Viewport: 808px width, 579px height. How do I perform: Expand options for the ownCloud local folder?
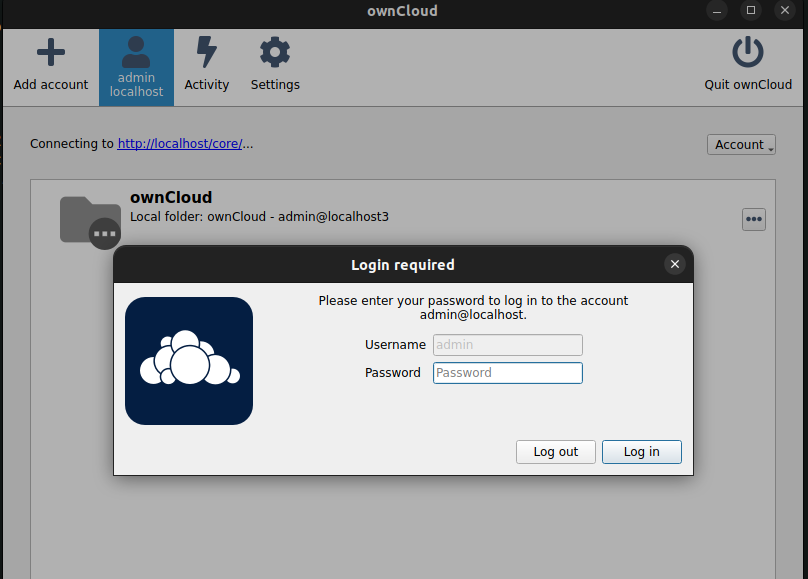[753, 219]
